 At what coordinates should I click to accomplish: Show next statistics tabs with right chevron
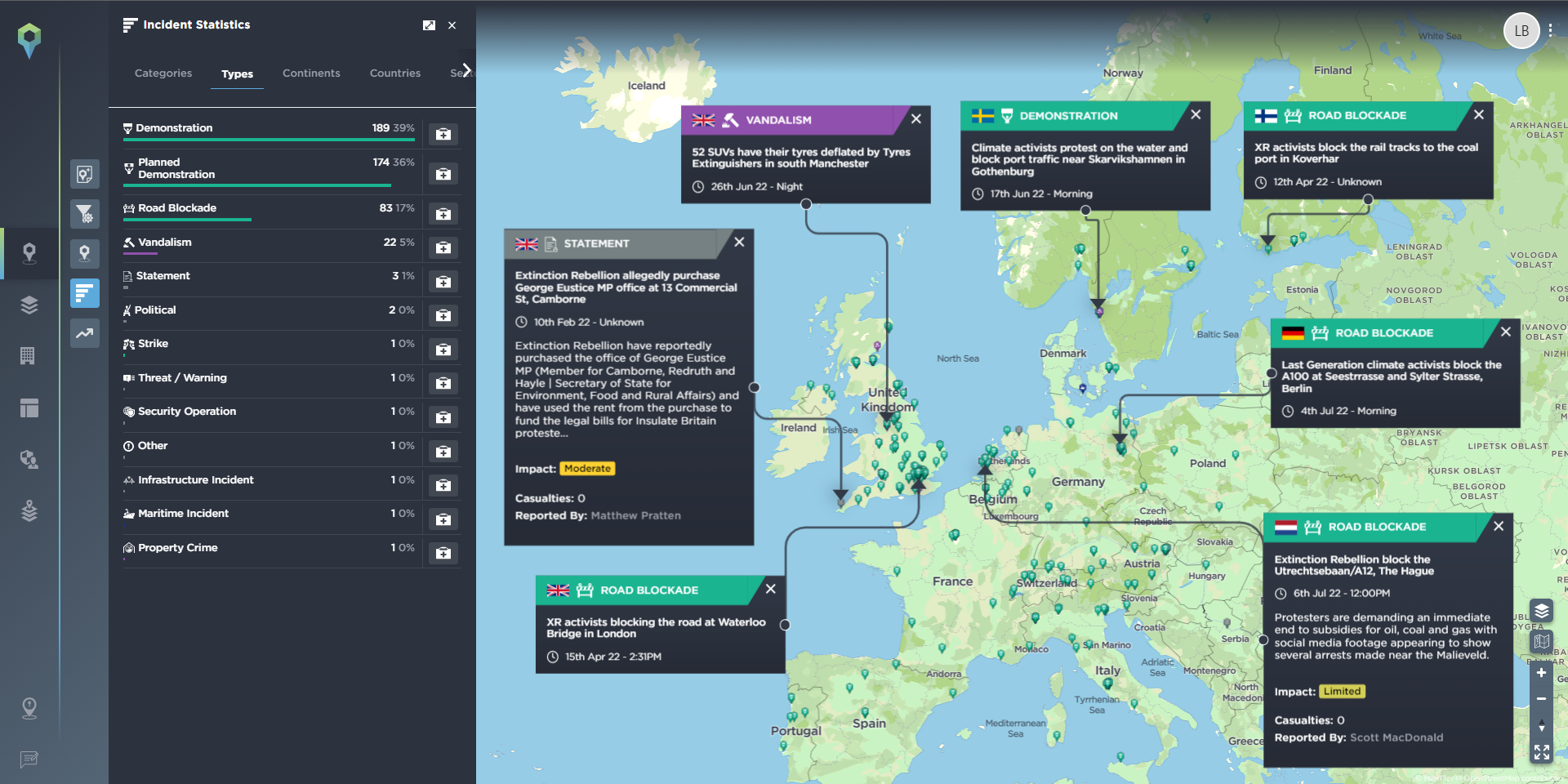[466, 70]
